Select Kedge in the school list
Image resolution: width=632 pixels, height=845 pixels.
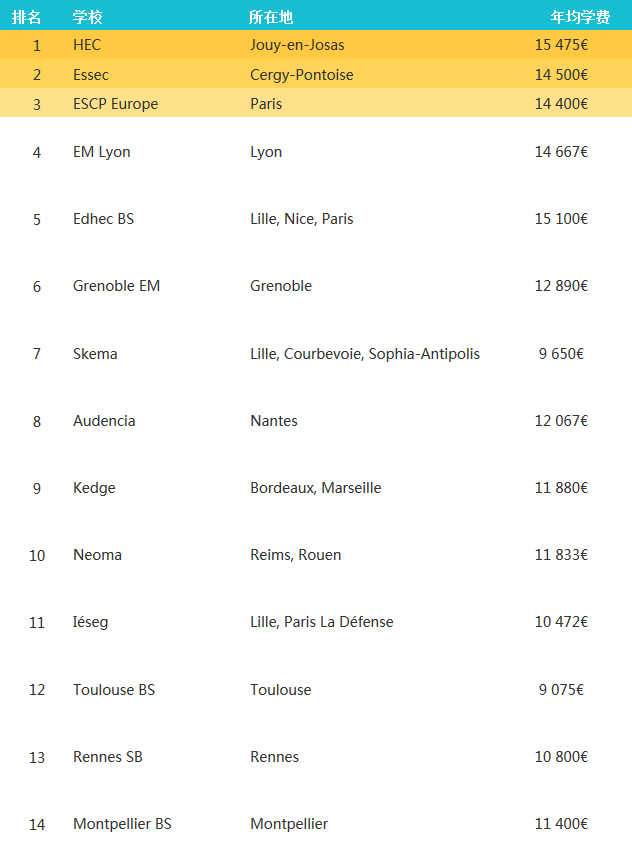click(94, 488)
